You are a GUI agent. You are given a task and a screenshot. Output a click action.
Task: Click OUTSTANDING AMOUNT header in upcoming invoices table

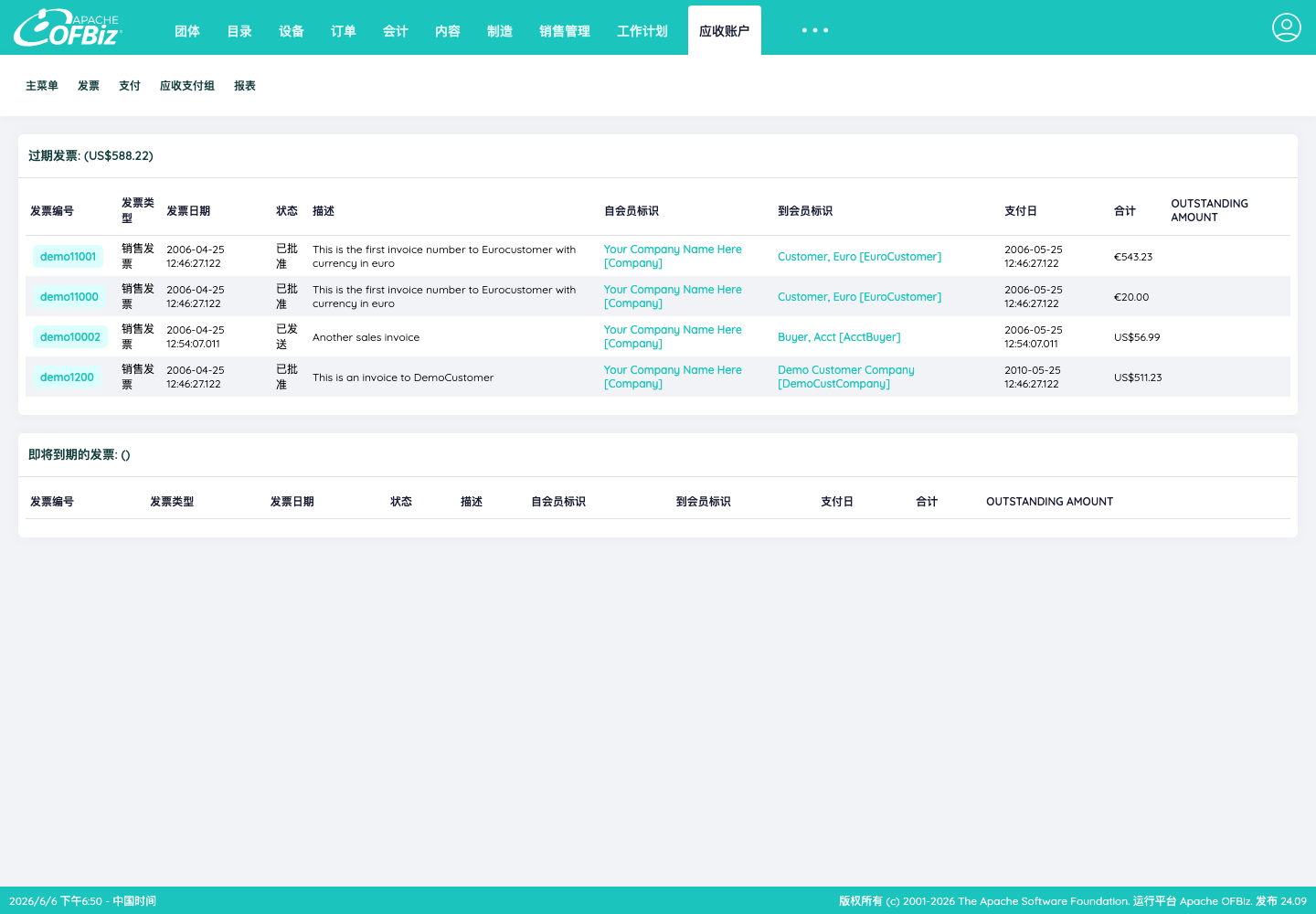point(1049,502)
